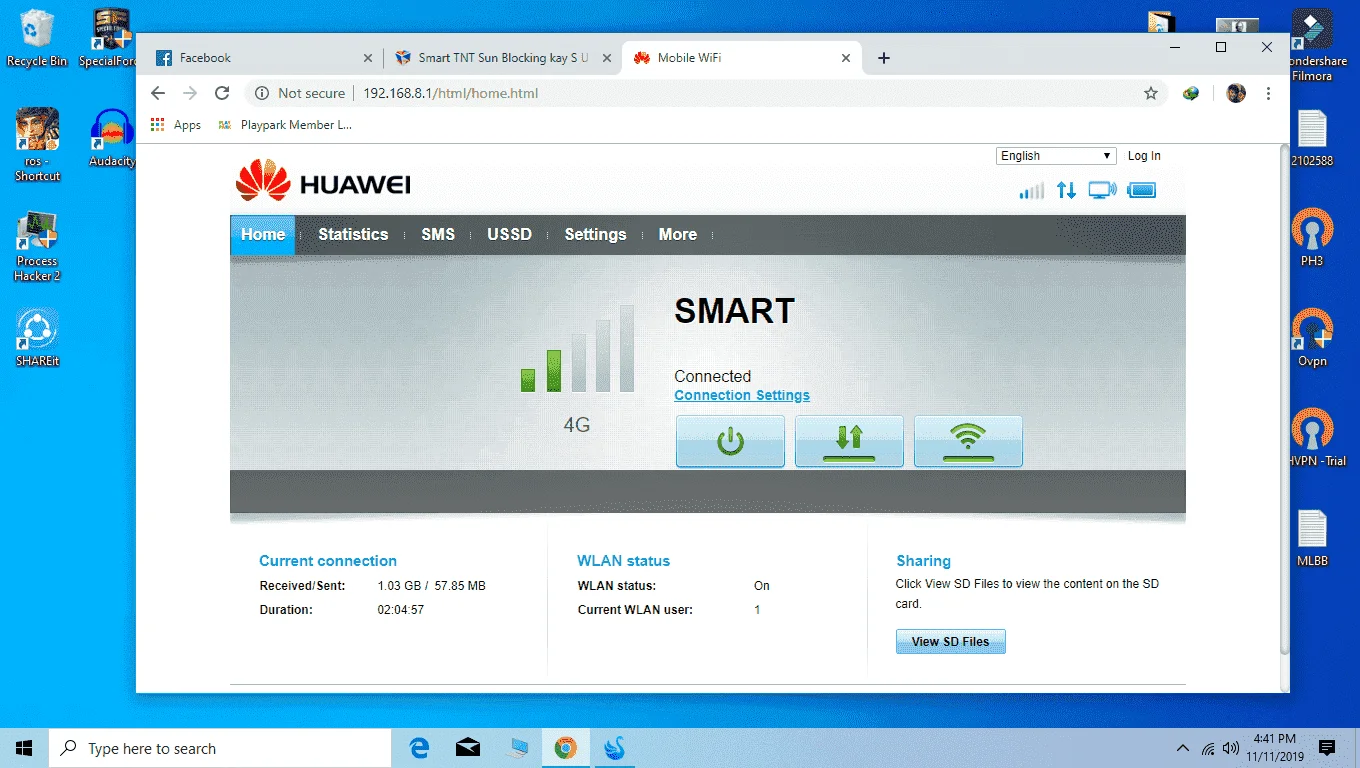Click the volume icon in the system tray
Image resolution: width=1360 pixels, height=768 pixels.
pos(1231,748)
